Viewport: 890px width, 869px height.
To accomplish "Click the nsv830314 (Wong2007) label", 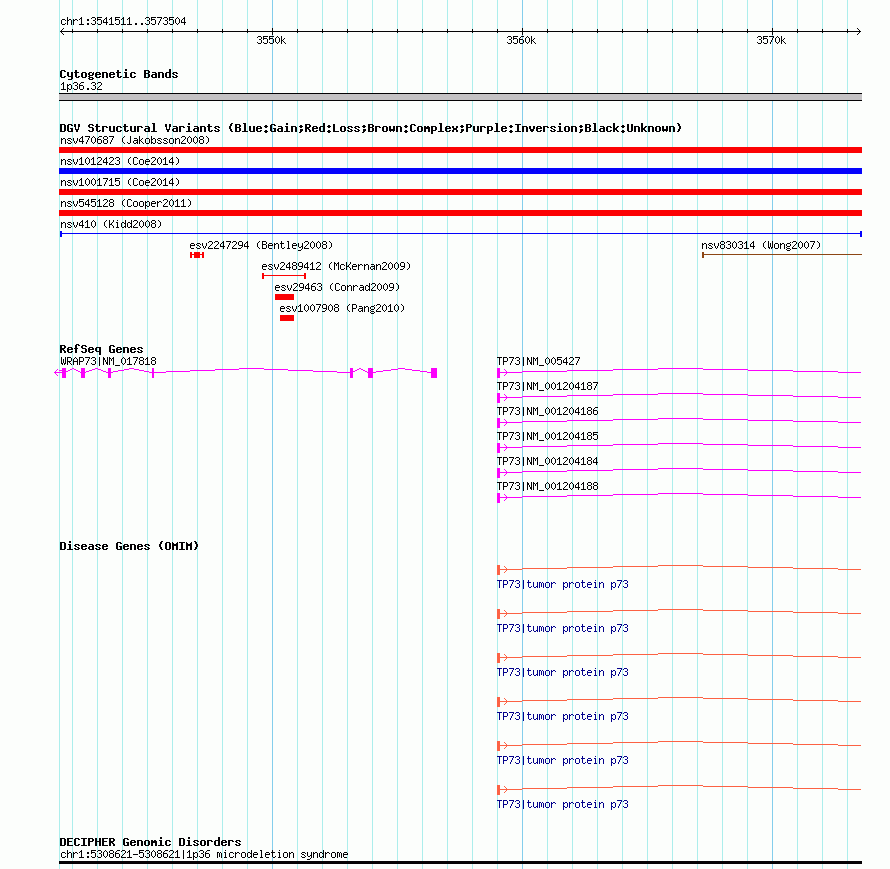I will 761,245.
